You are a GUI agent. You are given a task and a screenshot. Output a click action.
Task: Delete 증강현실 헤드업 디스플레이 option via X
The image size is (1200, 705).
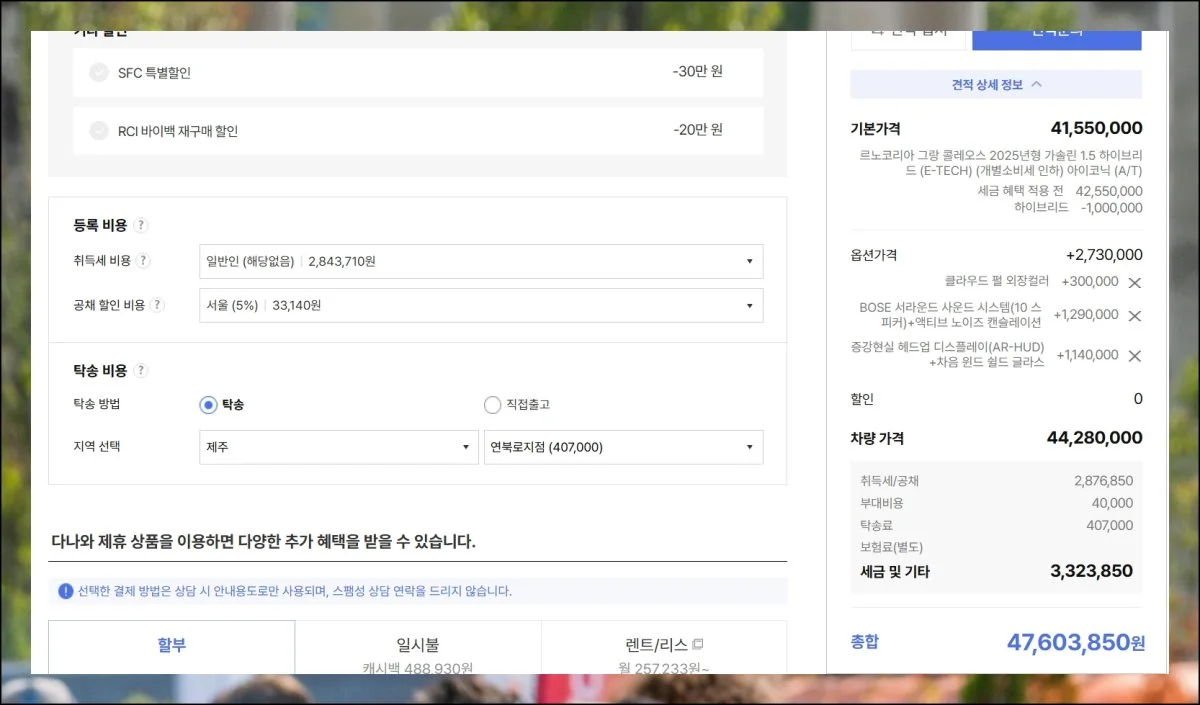tap(1134, 356)
